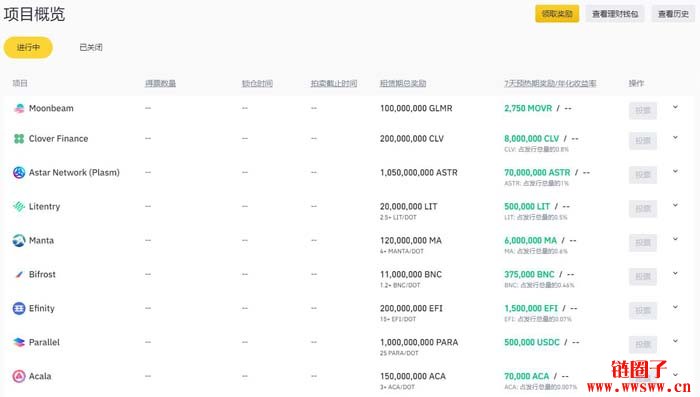
Task: Click the Acala logo icon
Action: tap(19, 376)
